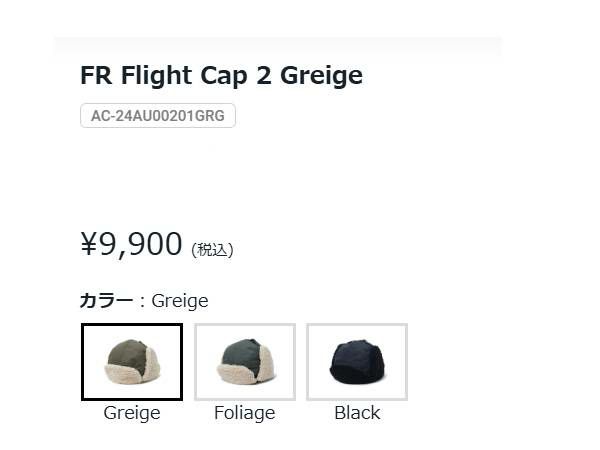Viewport: 600px width, 450px height.
Task: Click the AC-24AU00201GRG product code badge
Action: point(158,116)
